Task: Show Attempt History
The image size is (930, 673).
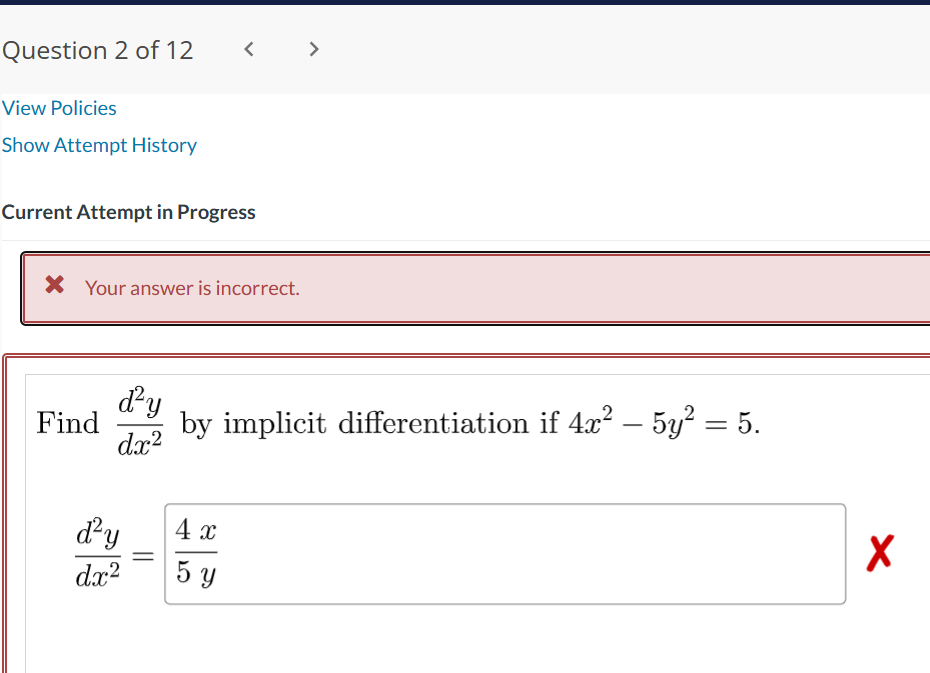Action: (99, 145)
